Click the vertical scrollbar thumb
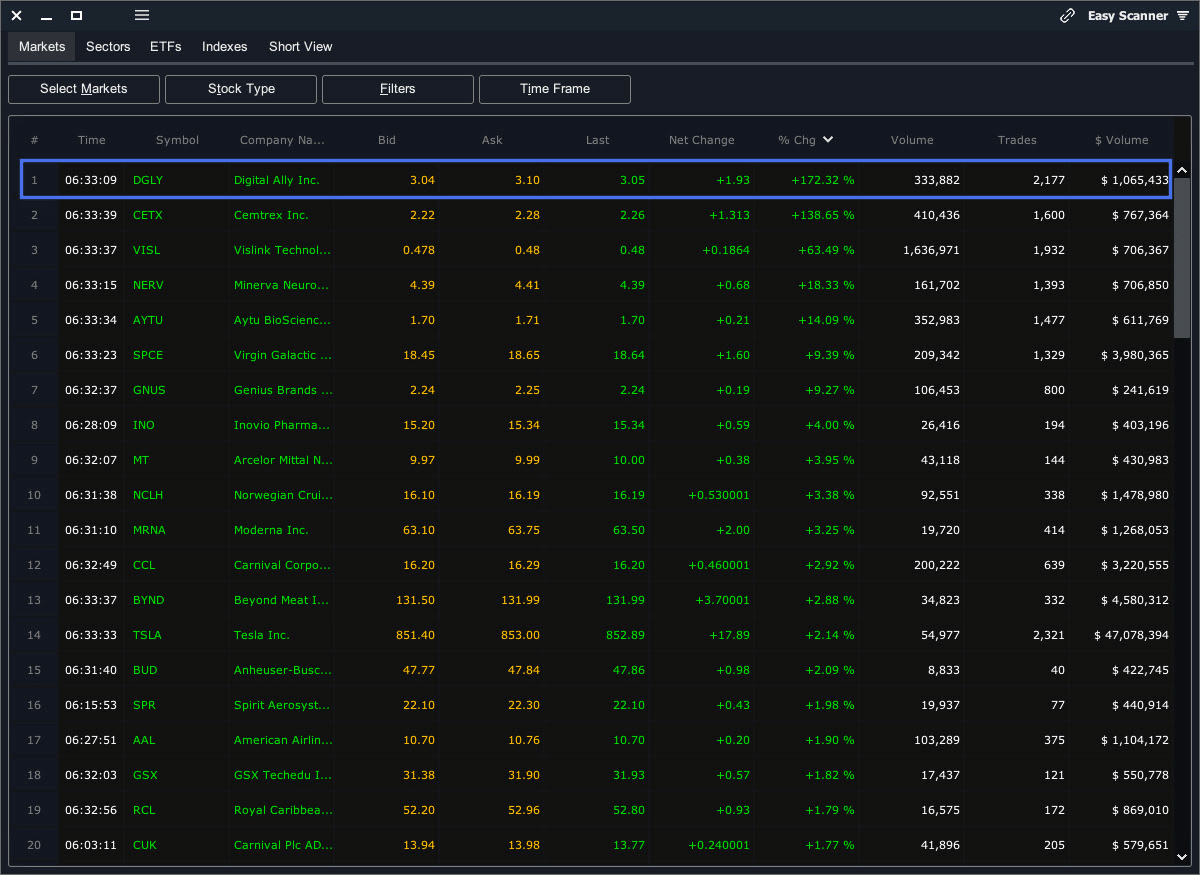The image size is (1200, 875). 1182,258
